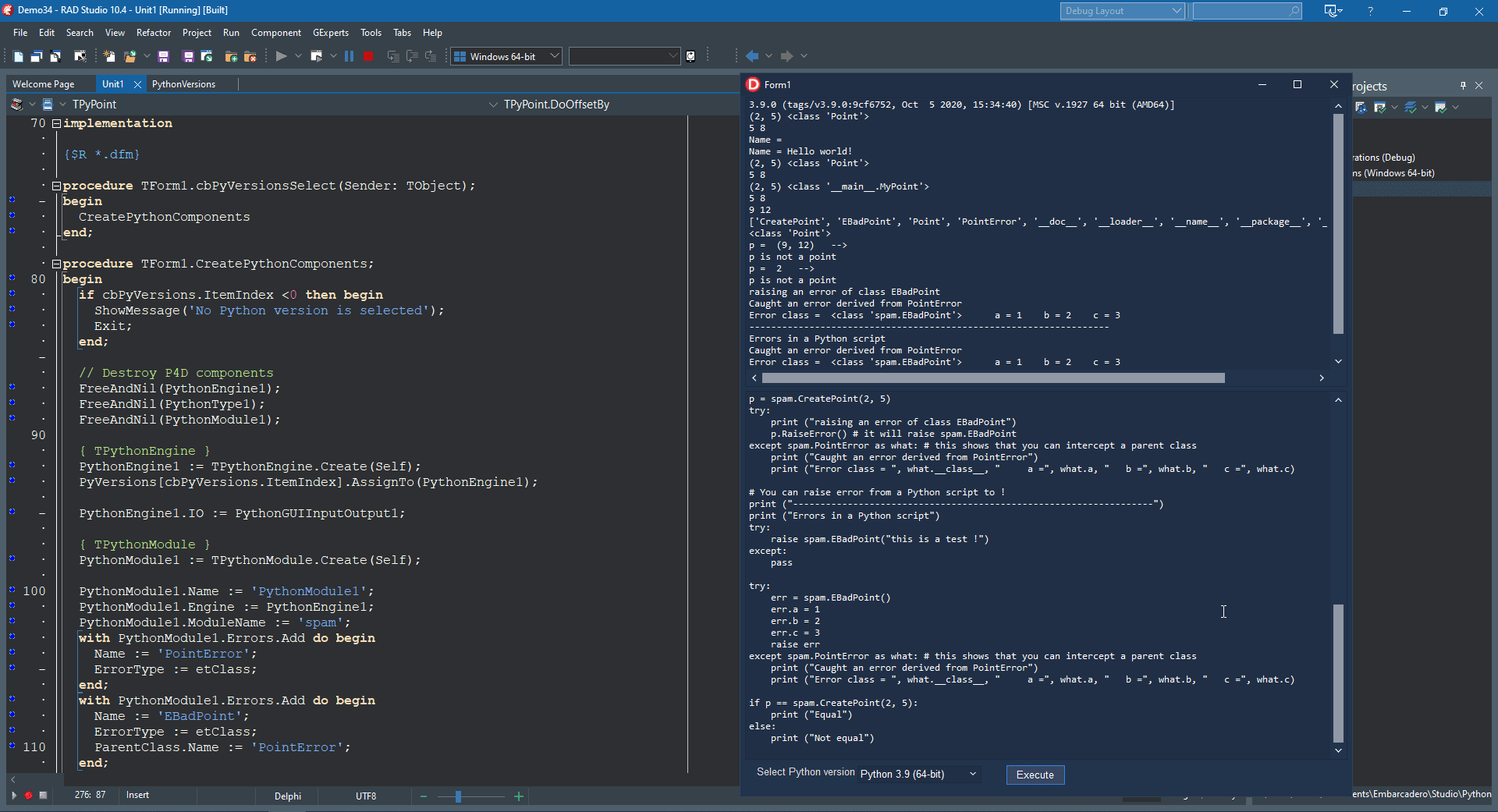Click the Run Without Debugging icon
The width and height of the screenshot is (1498, 812).
(x=316, y=56)
